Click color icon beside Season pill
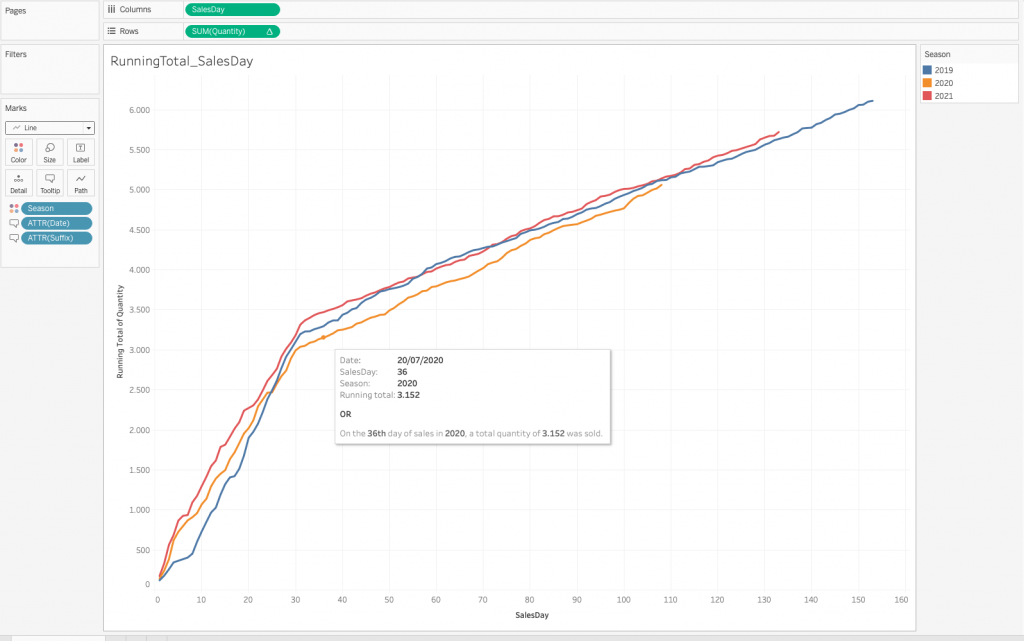Screen dimensions: 1024x641 pos(14,208)
